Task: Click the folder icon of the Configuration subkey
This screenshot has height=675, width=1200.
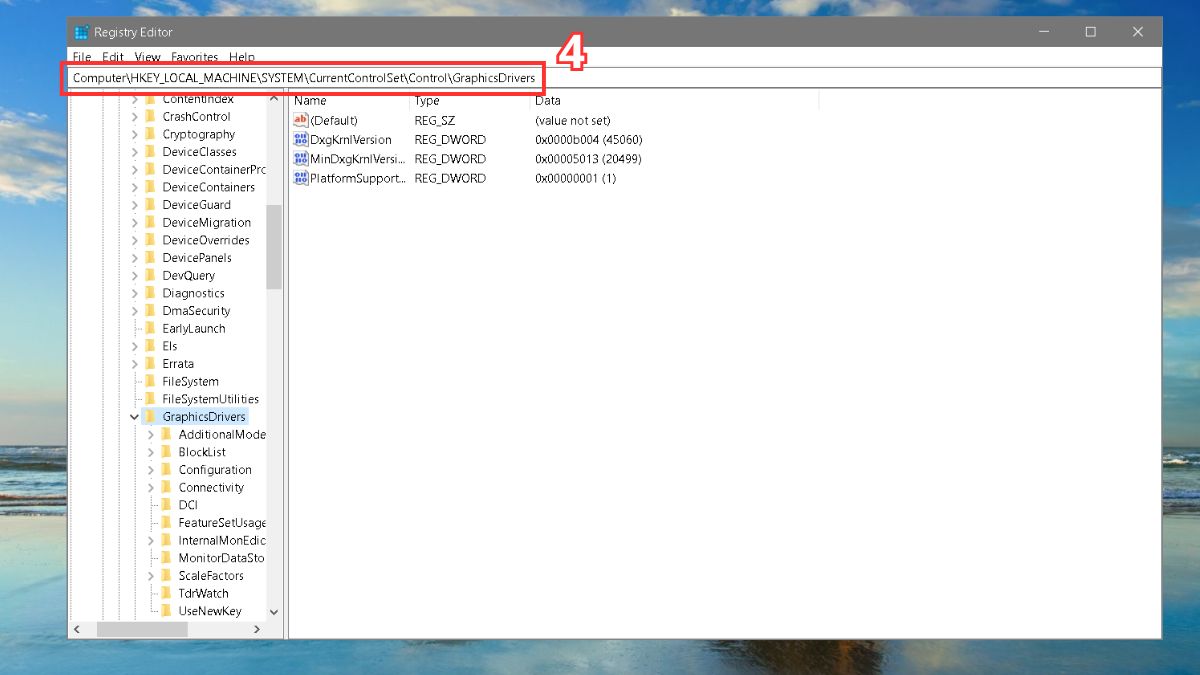Action: [166, 469]
